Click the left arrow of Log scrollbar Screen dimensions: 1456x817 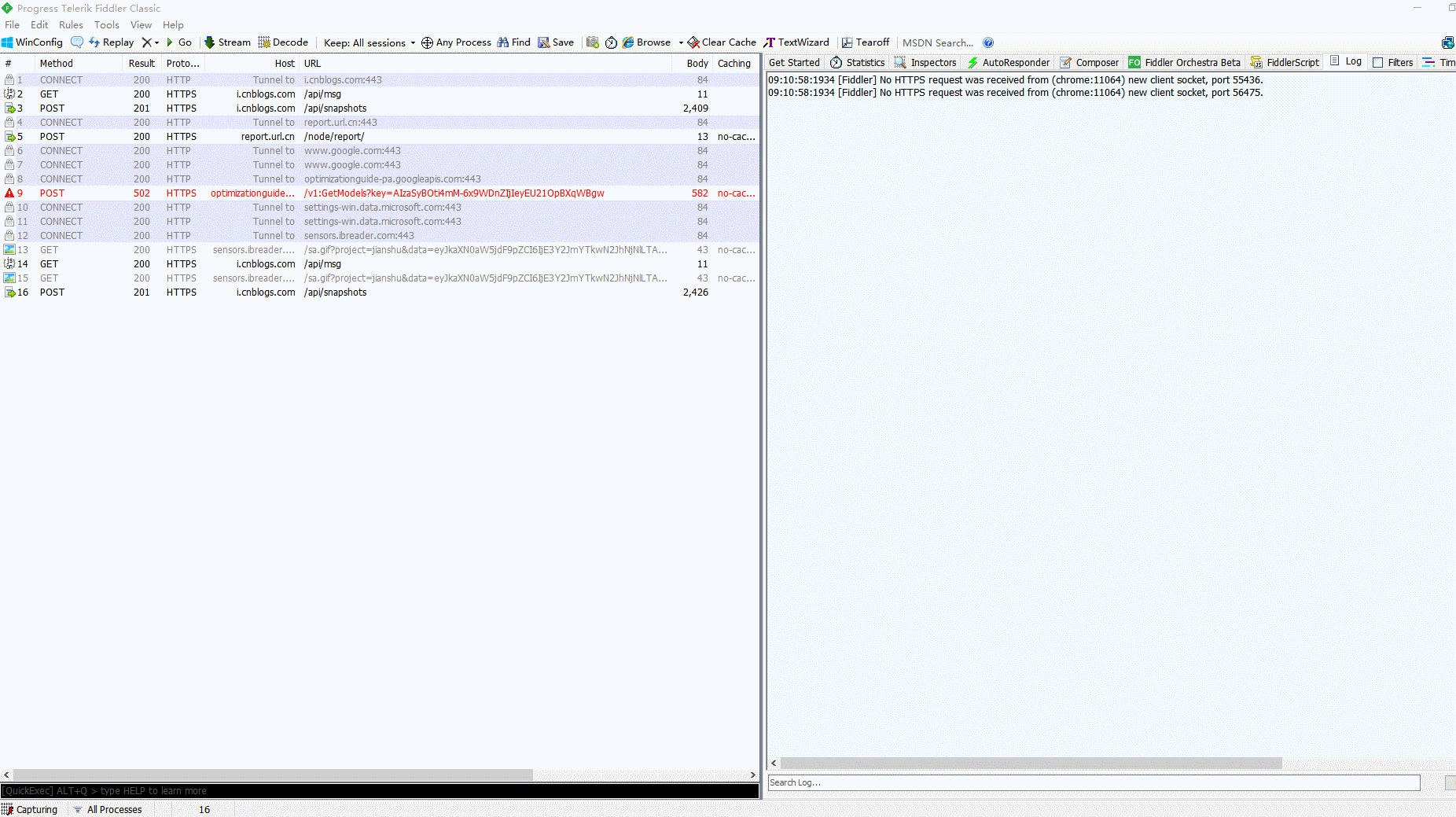(774, 764)
